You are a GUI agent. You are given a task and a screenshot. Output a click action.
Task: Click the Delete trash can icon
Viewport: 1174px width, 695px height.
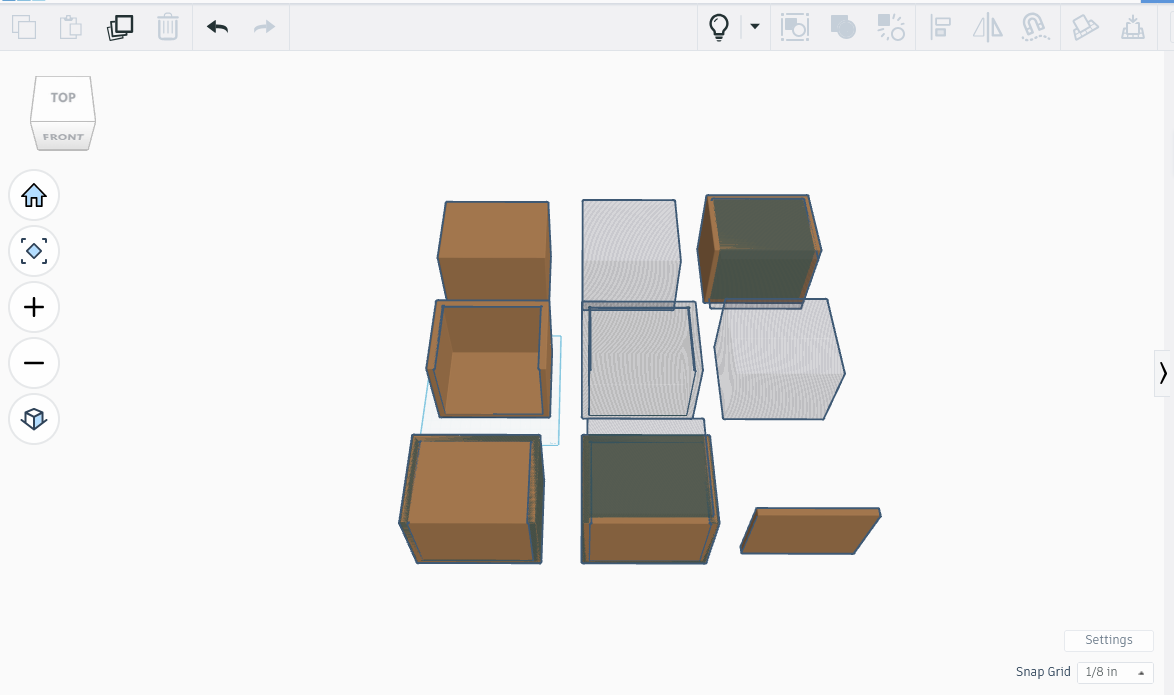(x=168, y=27)
